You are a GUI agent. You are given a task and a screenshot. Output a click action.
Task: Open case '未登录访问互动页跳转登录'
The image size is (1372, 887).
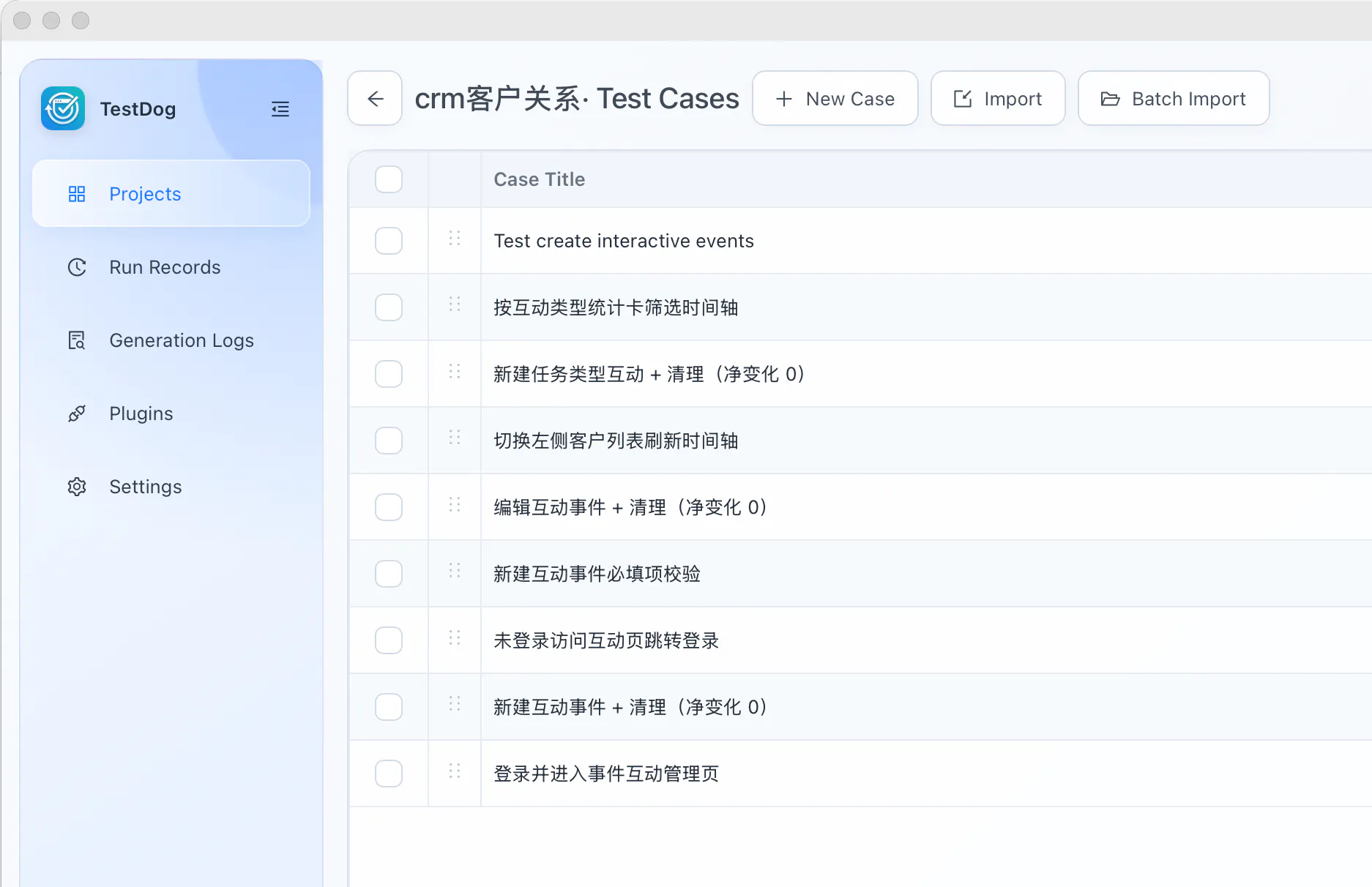coord(606,640)
